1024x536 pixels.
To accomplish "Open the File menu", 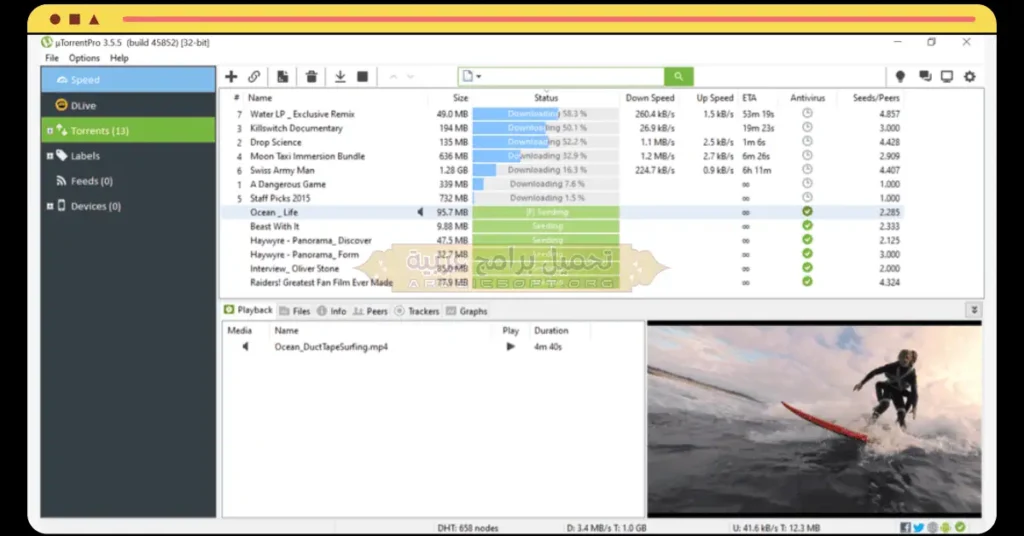I will click(52, 58).
